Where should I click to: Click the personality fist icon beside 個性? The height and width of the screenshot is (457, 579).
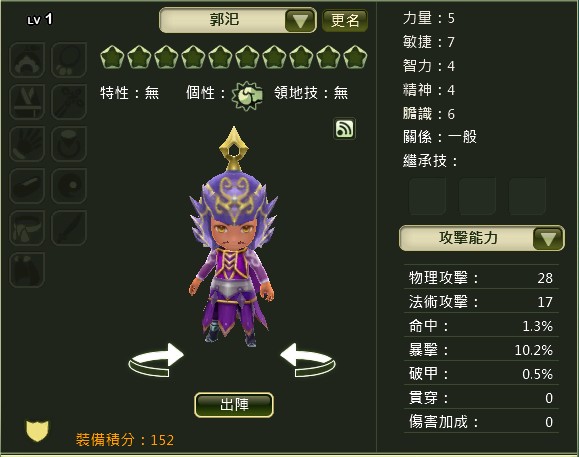[x=247, y=96]
